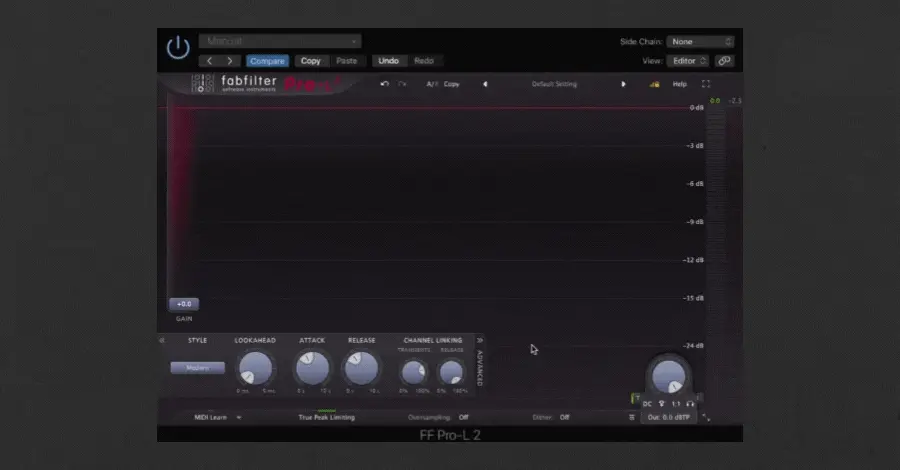Collapse controls with left double chevron
900x470 pixels.
[162, 340]
